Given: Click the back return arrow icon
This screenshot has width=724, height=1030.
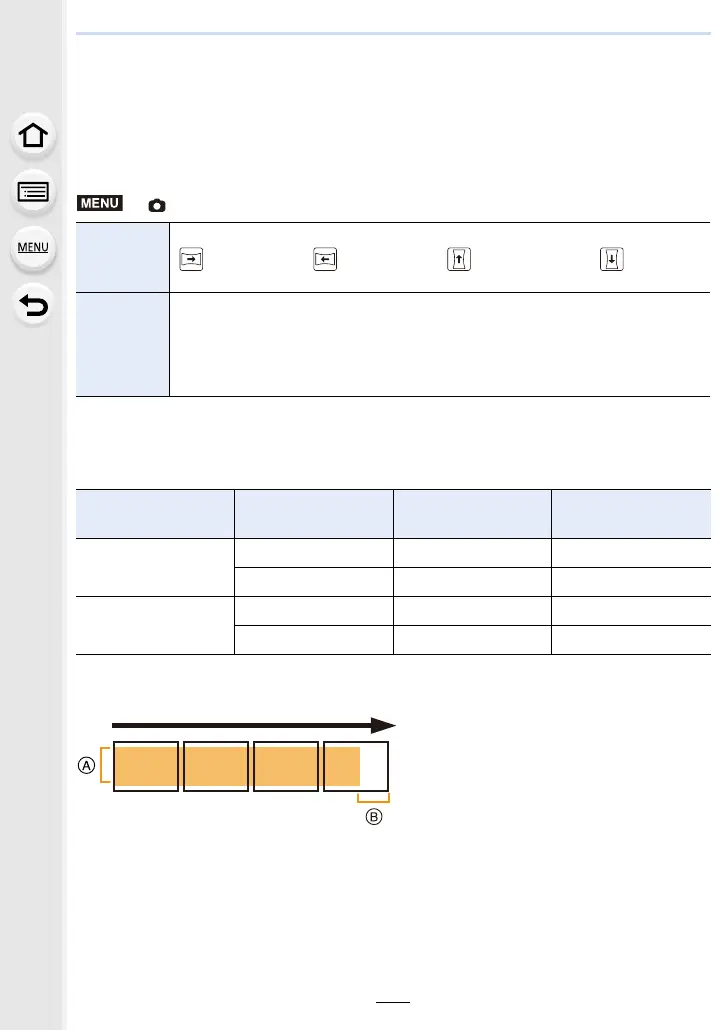Looking at the screenshot, I should pos(33,305).
